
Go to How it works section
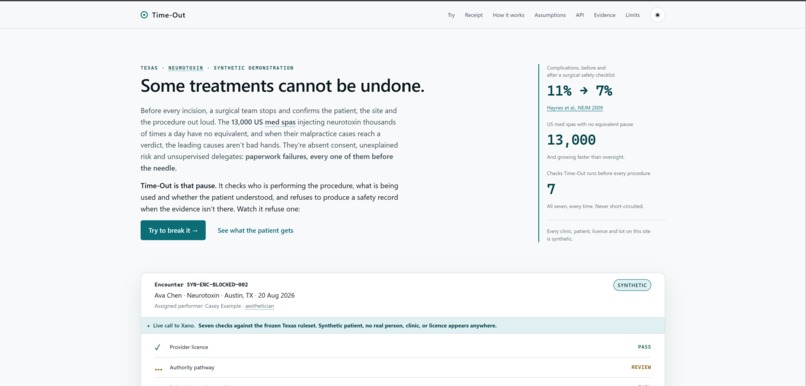click(508, 15)
